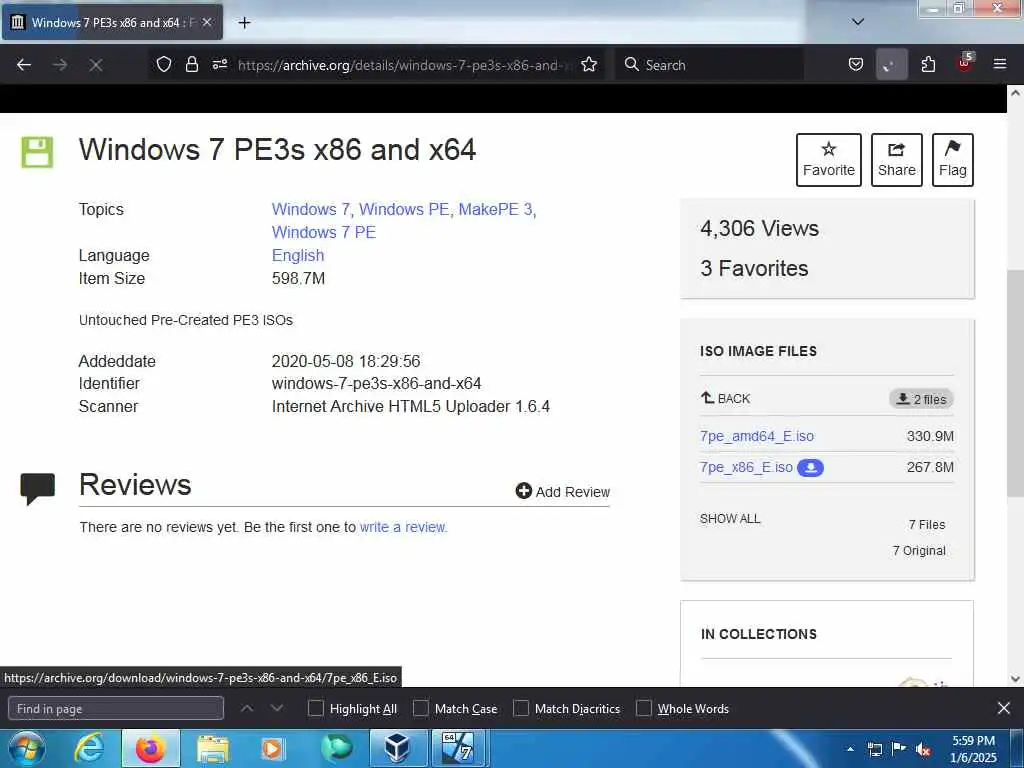
Task: Click the page scroll up arrow
Action: pos(1015,93)
